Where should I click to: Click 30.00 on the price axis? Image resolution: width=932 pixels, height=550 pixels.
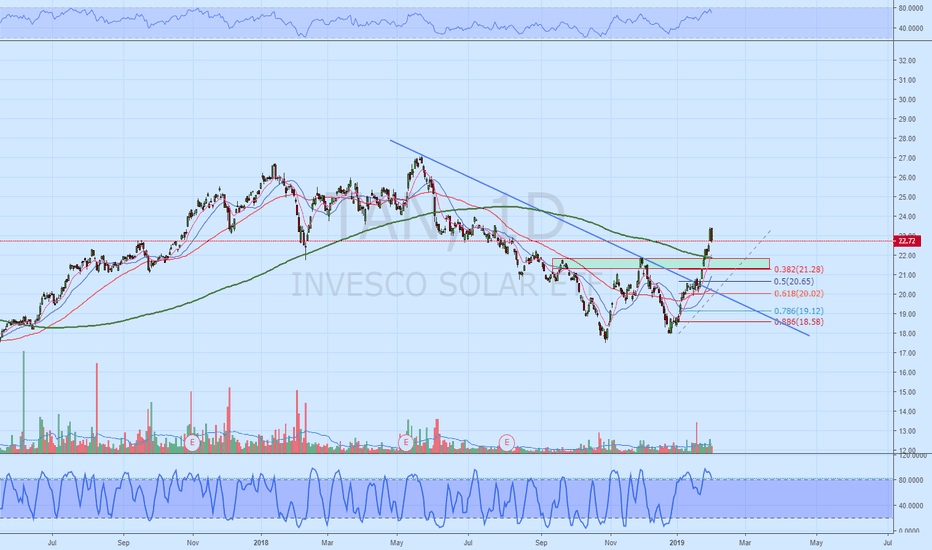pyautogui.click(x=907, y=100)
